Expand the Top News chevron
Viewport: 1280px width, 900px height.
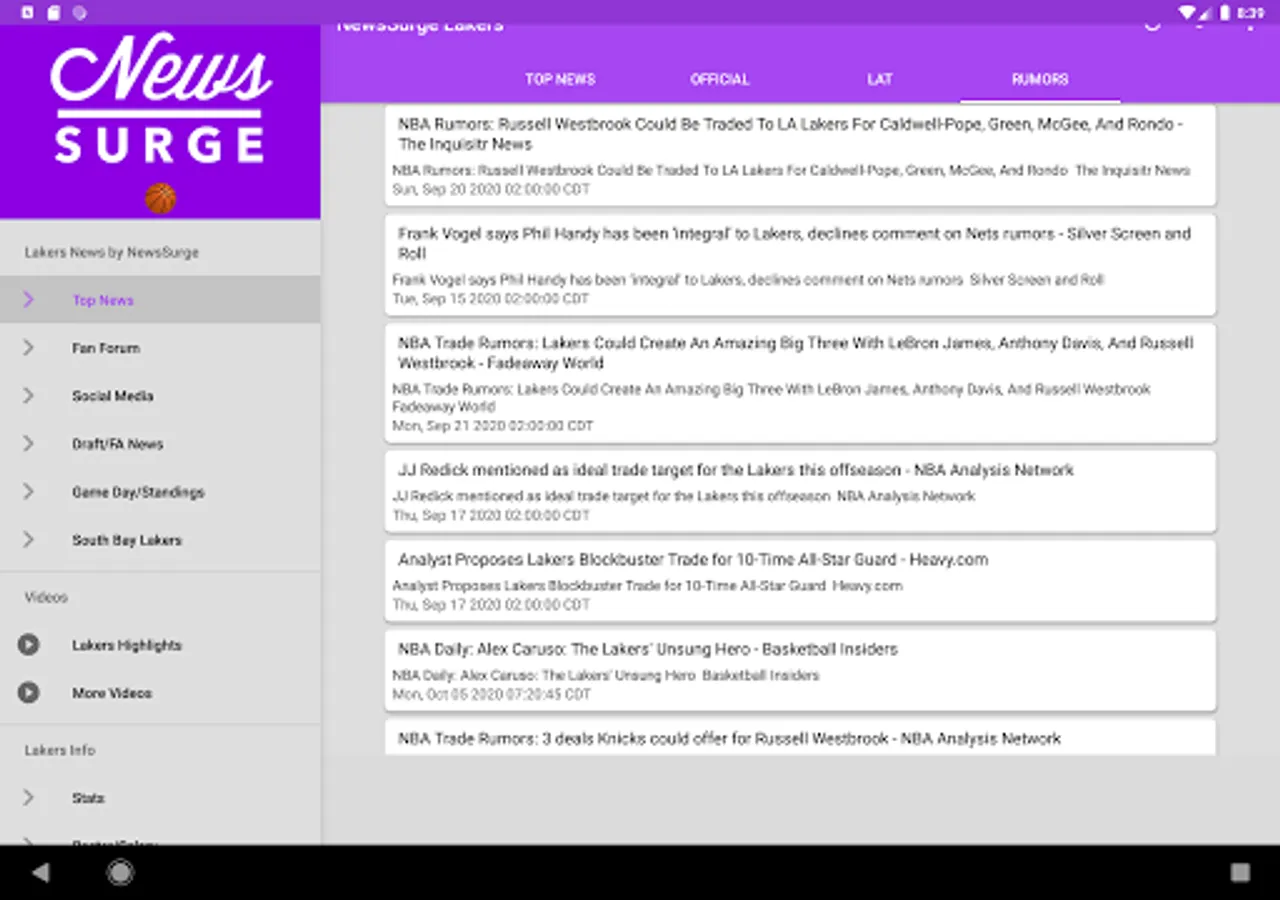[x=28, y=300]
